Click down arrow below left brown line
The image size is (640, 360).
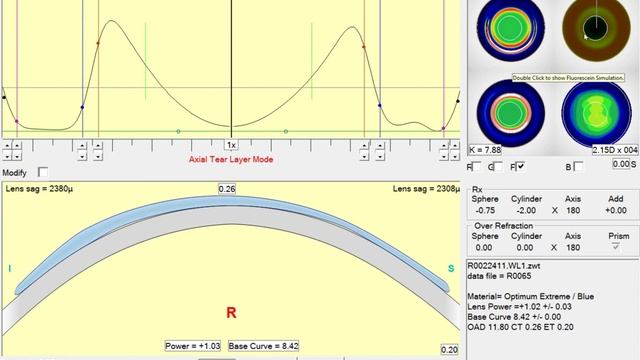(98, 156)
